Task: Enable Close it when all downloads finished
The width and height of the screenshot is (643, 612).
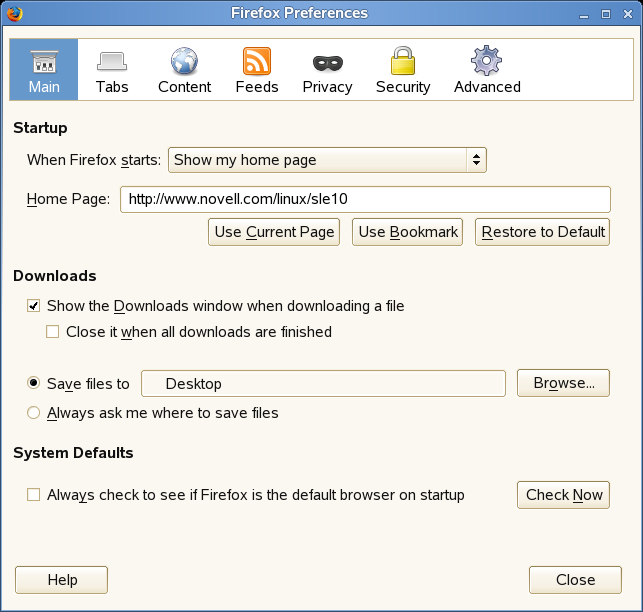Action: click(x=52, y=332)
